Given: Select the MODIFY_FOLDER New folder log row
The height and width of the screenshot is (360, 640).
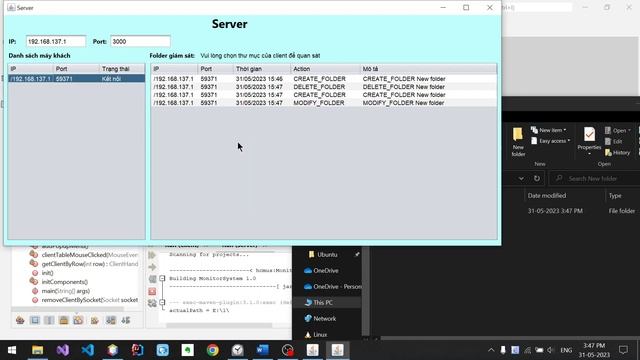Looking at the screenshot, I should pyautogui.click(x=324, y=103).
